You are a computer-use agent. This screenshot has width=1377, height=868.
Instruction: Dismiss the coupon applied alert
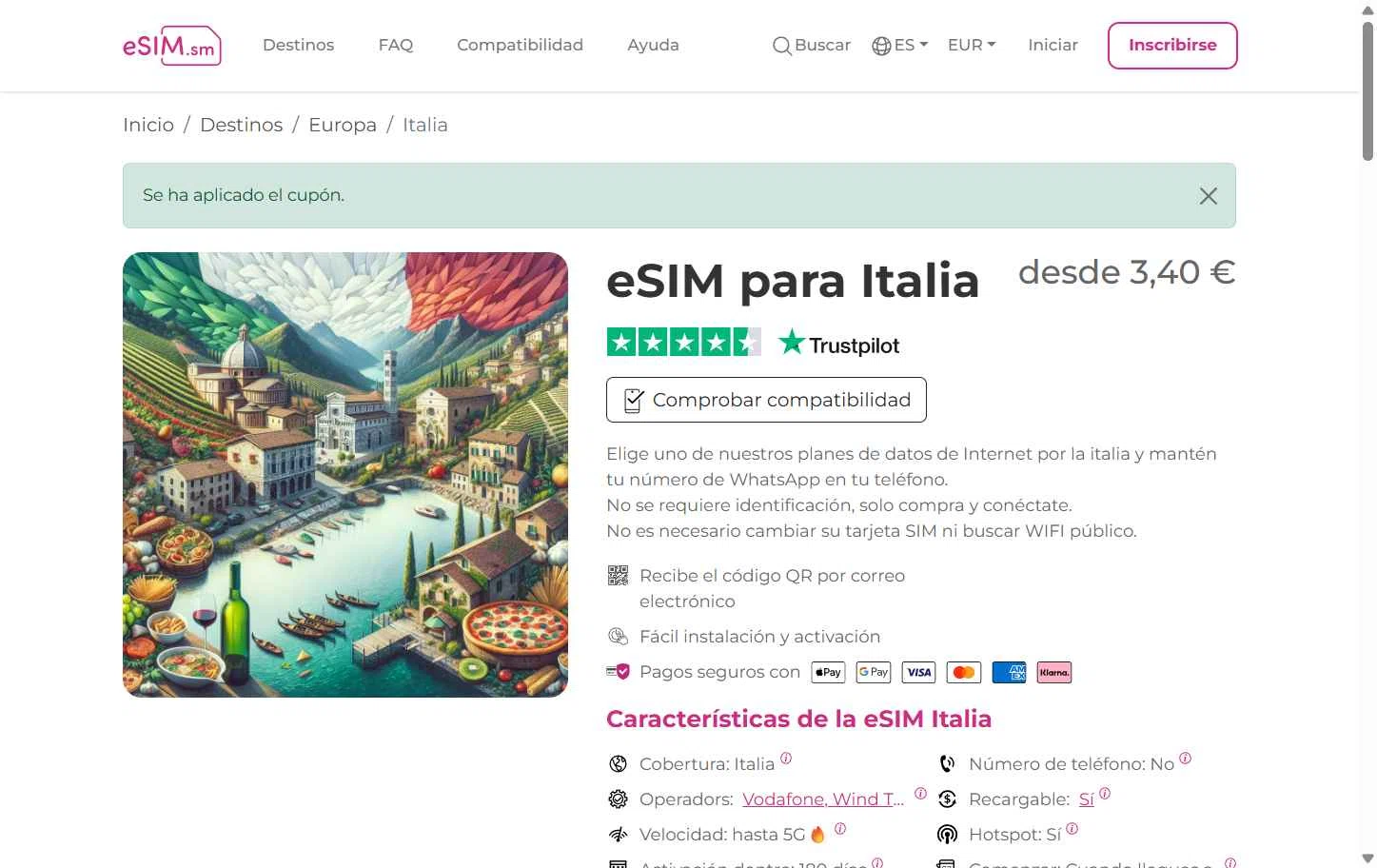point(1208,195)
